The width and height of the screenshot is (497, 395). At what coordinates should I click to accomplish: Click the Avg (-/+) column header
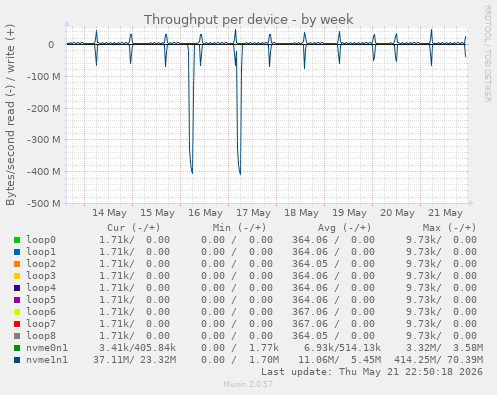(x=344, y=228)
